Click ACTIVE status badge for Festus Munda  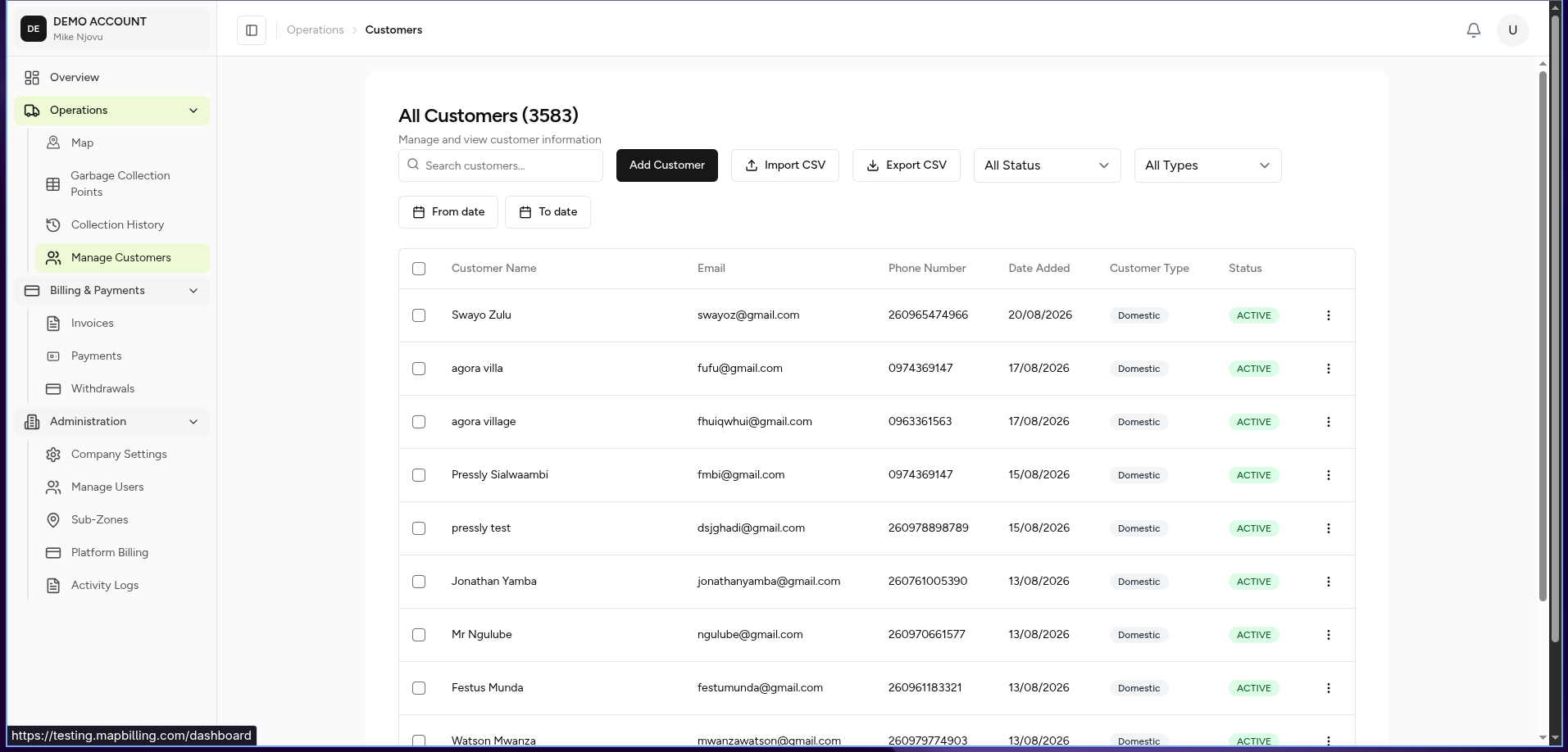point(1254,688)
